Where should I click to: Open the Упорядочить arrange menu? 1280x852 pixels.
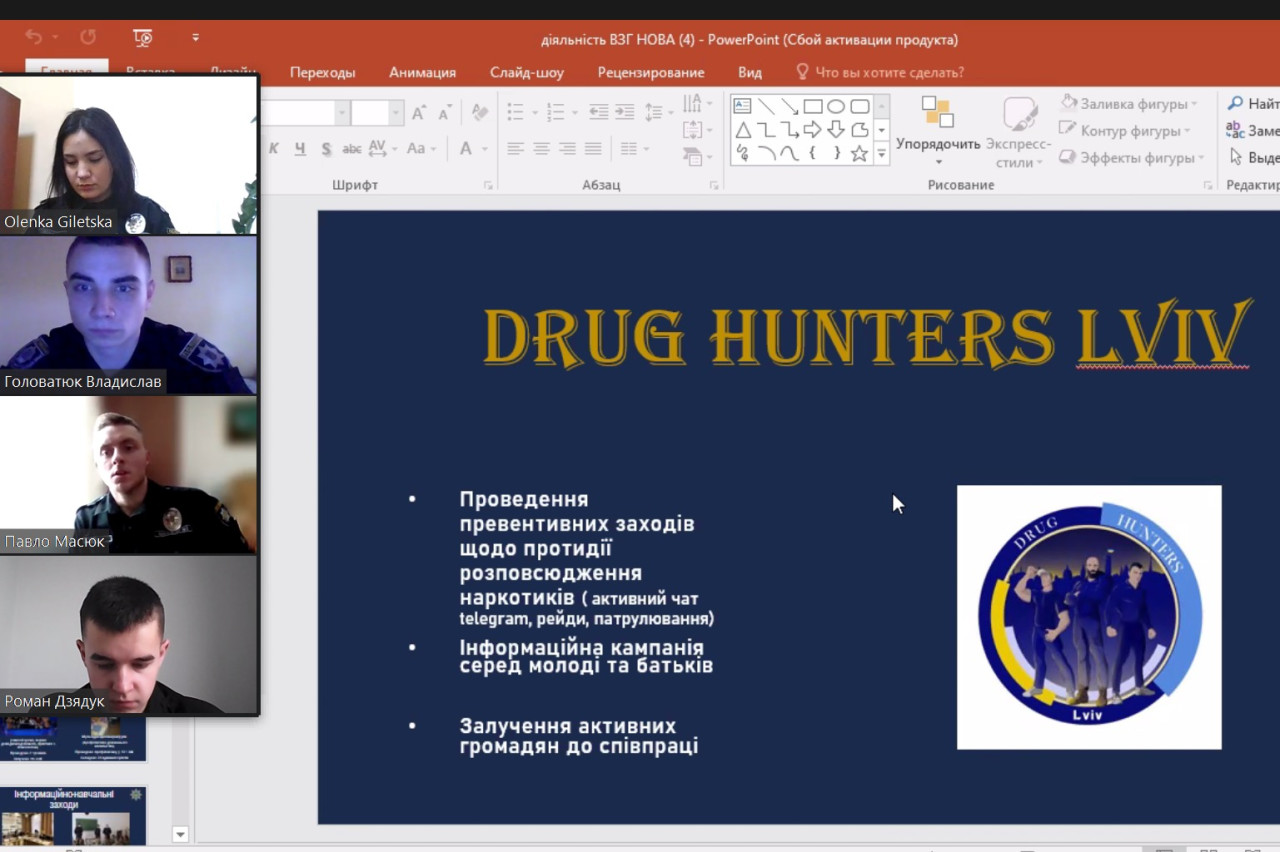938,131
